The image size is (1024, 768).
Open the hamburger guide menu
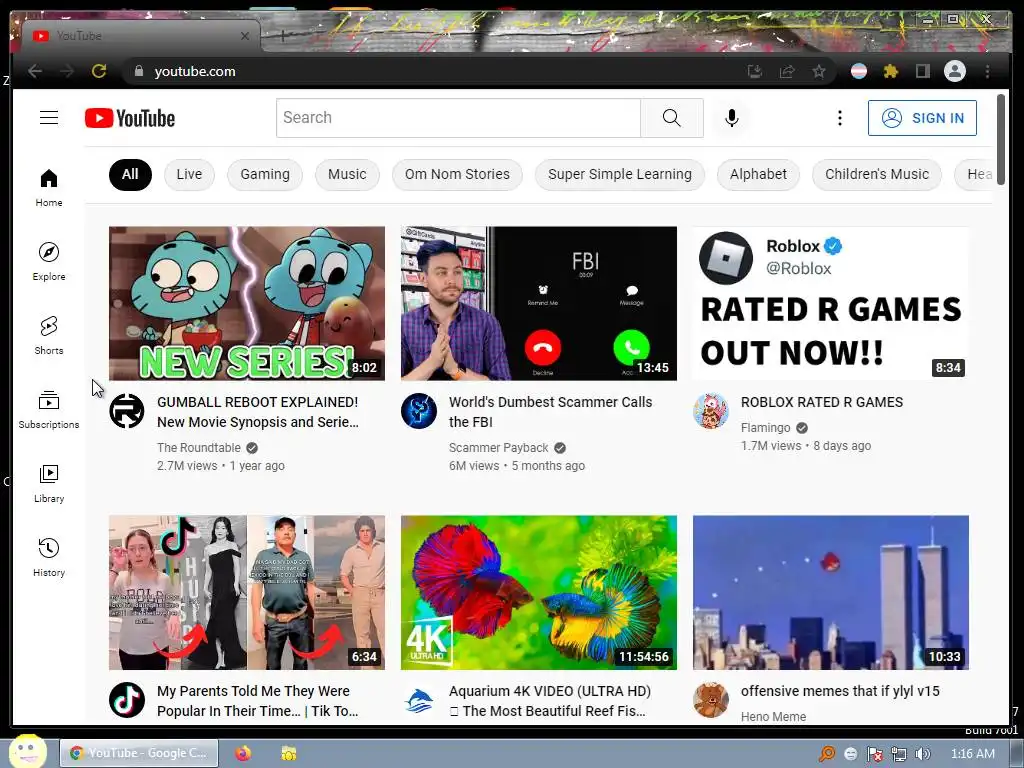coord(49,118)
